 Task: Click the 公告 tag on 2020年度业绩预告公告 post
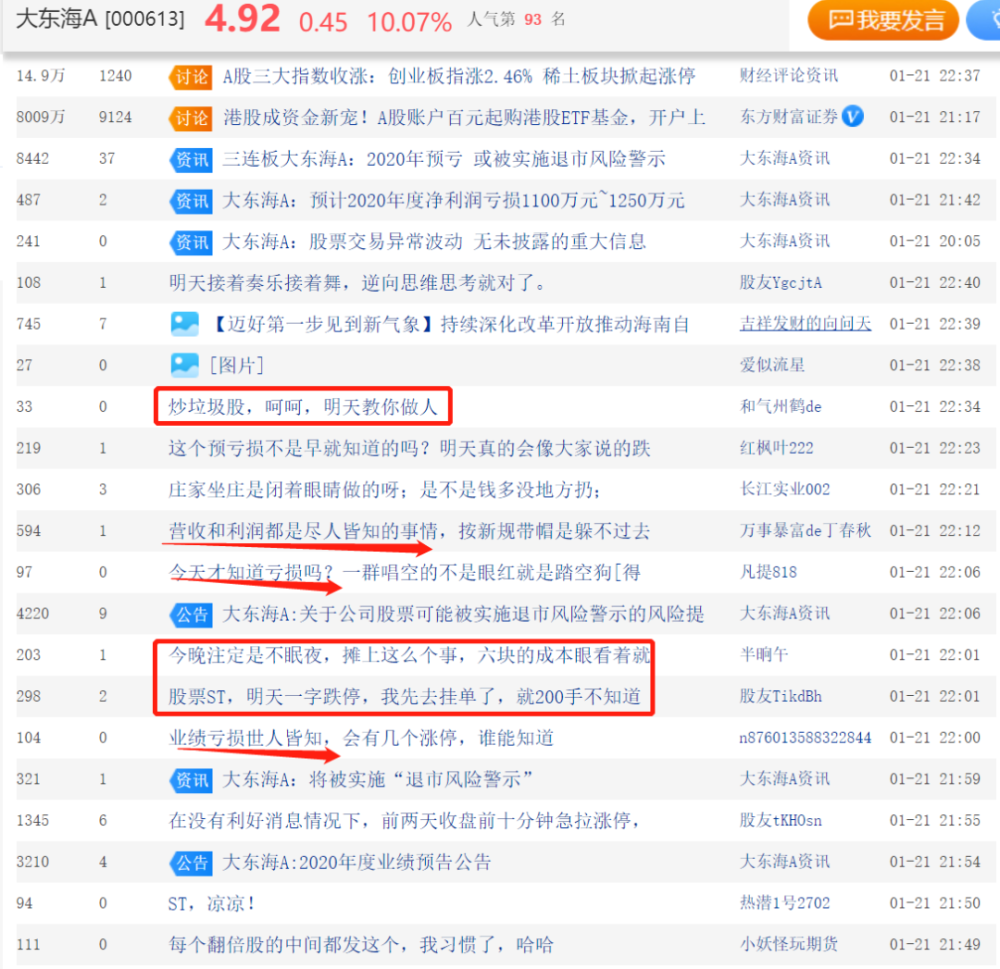[x=191, y=862]
